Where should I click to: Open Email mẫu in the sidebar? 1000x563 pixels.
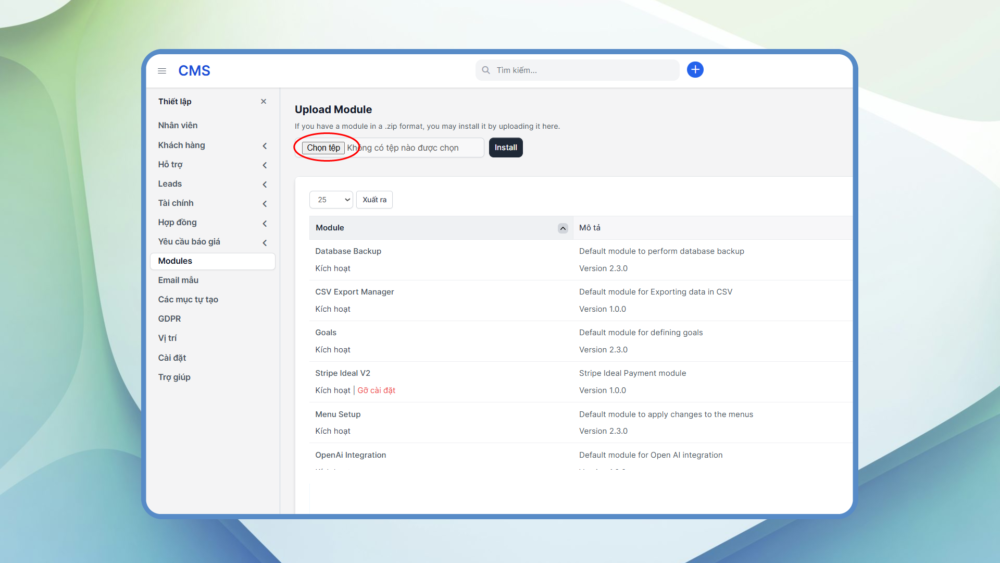click(x=178, y=280)
